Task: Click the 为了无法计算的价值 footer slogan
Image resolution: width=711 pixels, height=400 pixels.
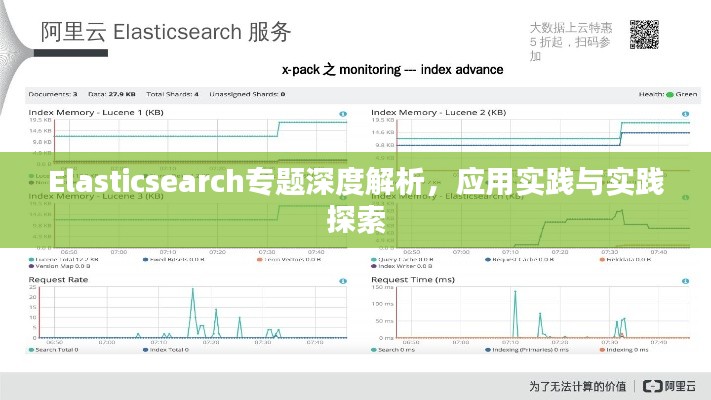Action: (x=577, y=386)
